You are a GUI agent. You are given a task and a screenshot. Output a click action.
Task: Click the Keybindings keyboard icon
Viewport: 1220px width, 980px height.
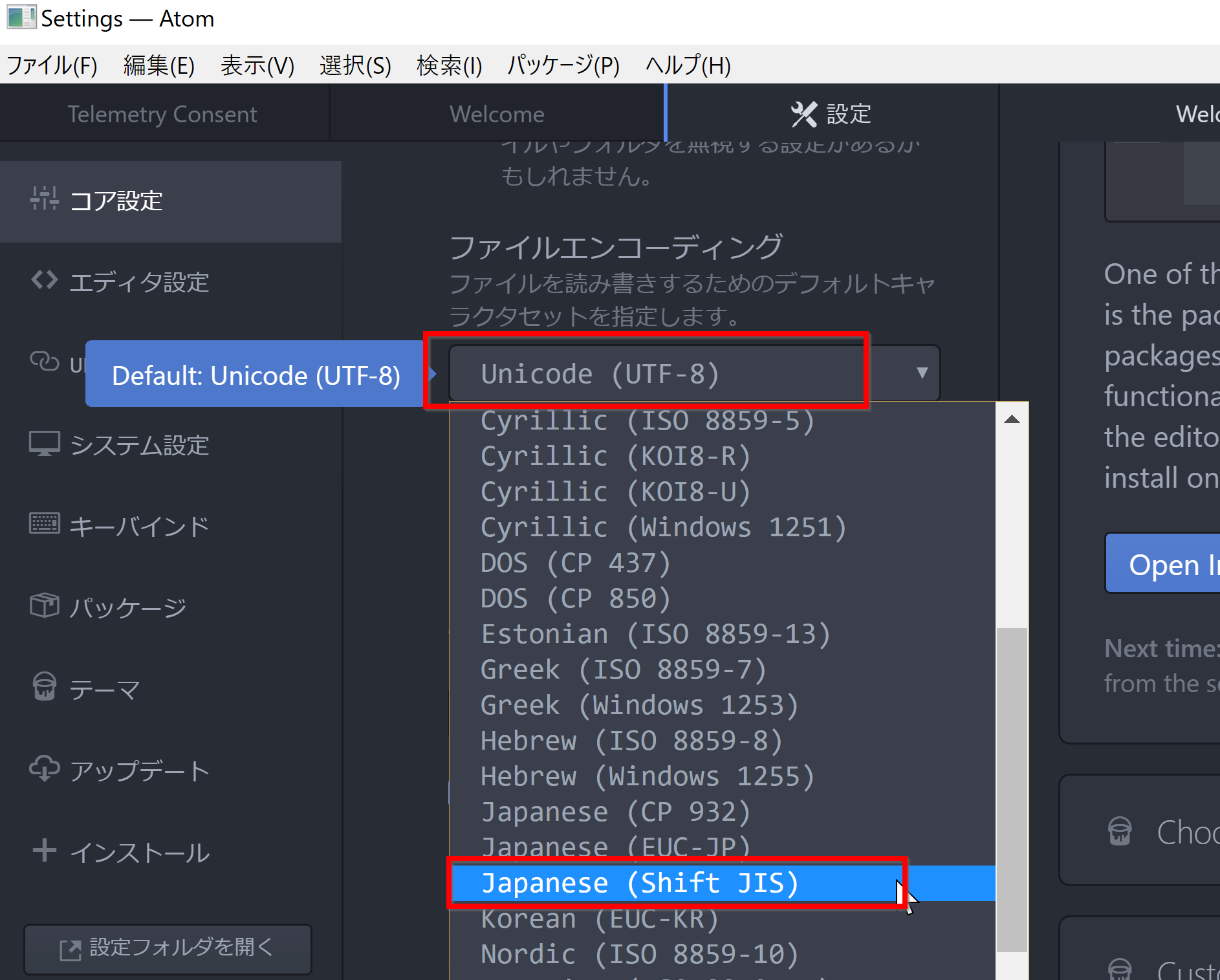(x=45, y=523)
